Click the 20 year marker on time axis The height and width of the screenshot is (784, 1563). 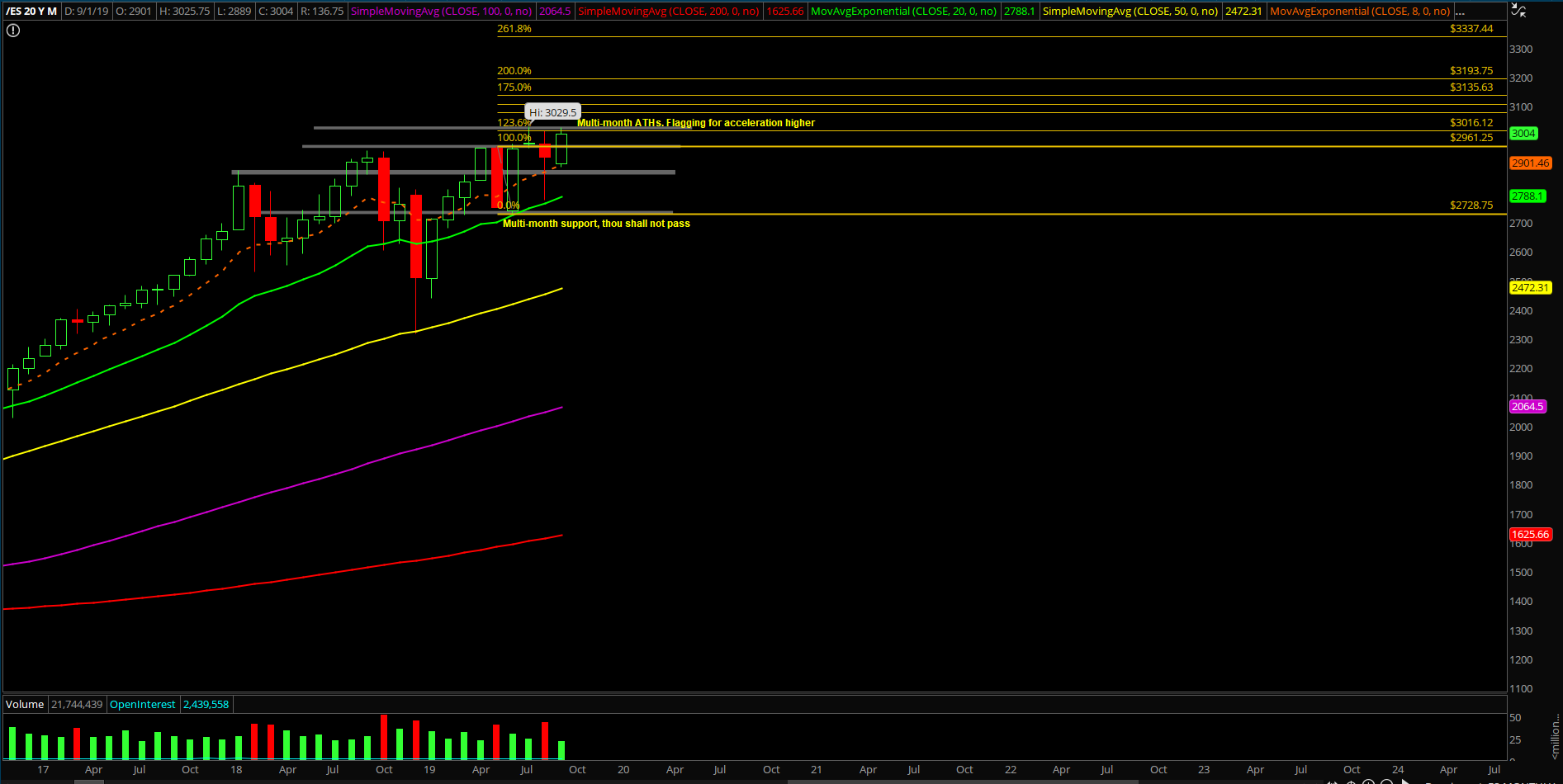[623, 770]
